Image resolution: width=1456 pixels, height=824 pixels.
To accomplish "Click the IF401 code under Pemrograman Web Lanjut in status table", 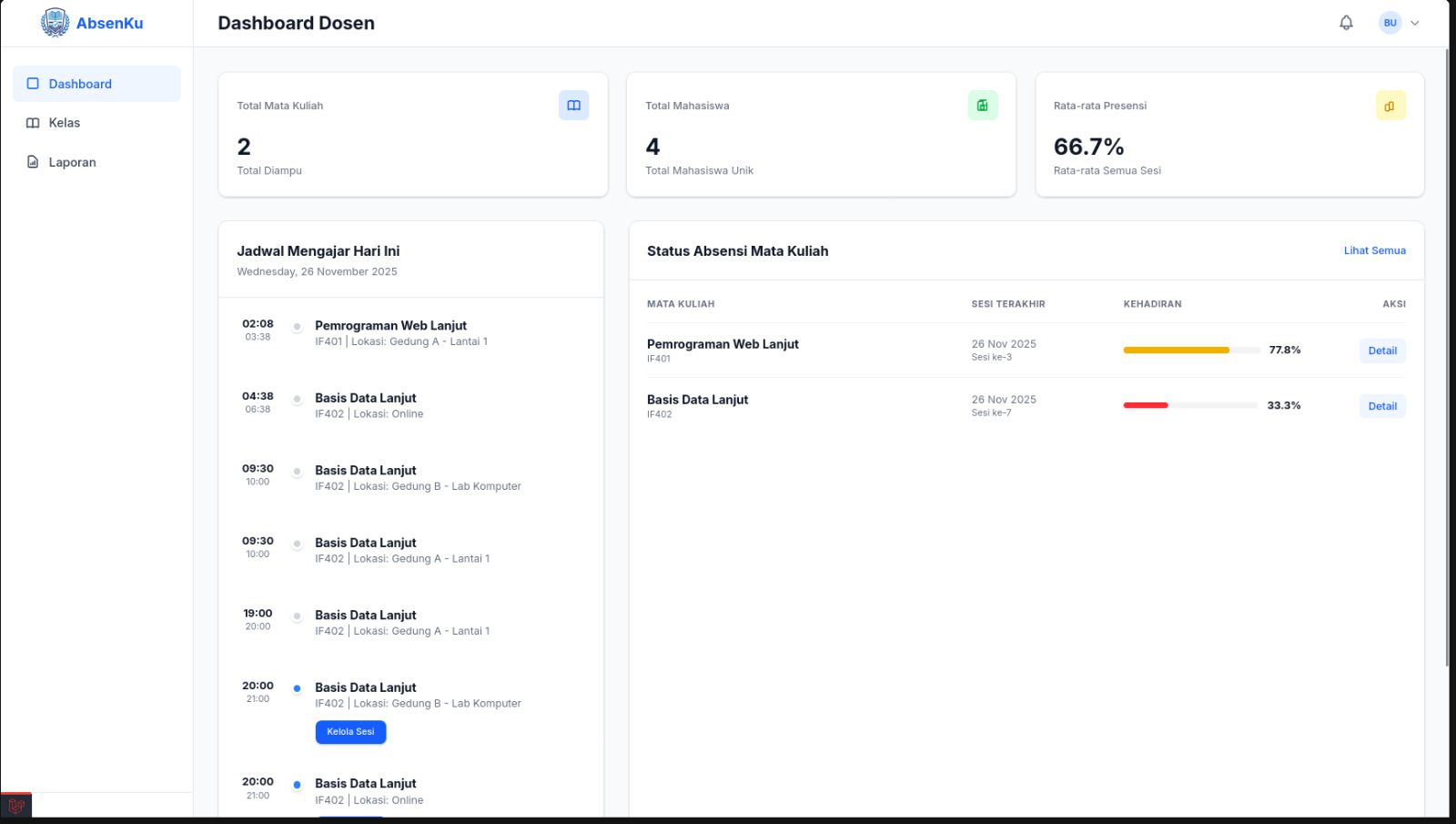I will pyautogui.click(x=659, y=359).
